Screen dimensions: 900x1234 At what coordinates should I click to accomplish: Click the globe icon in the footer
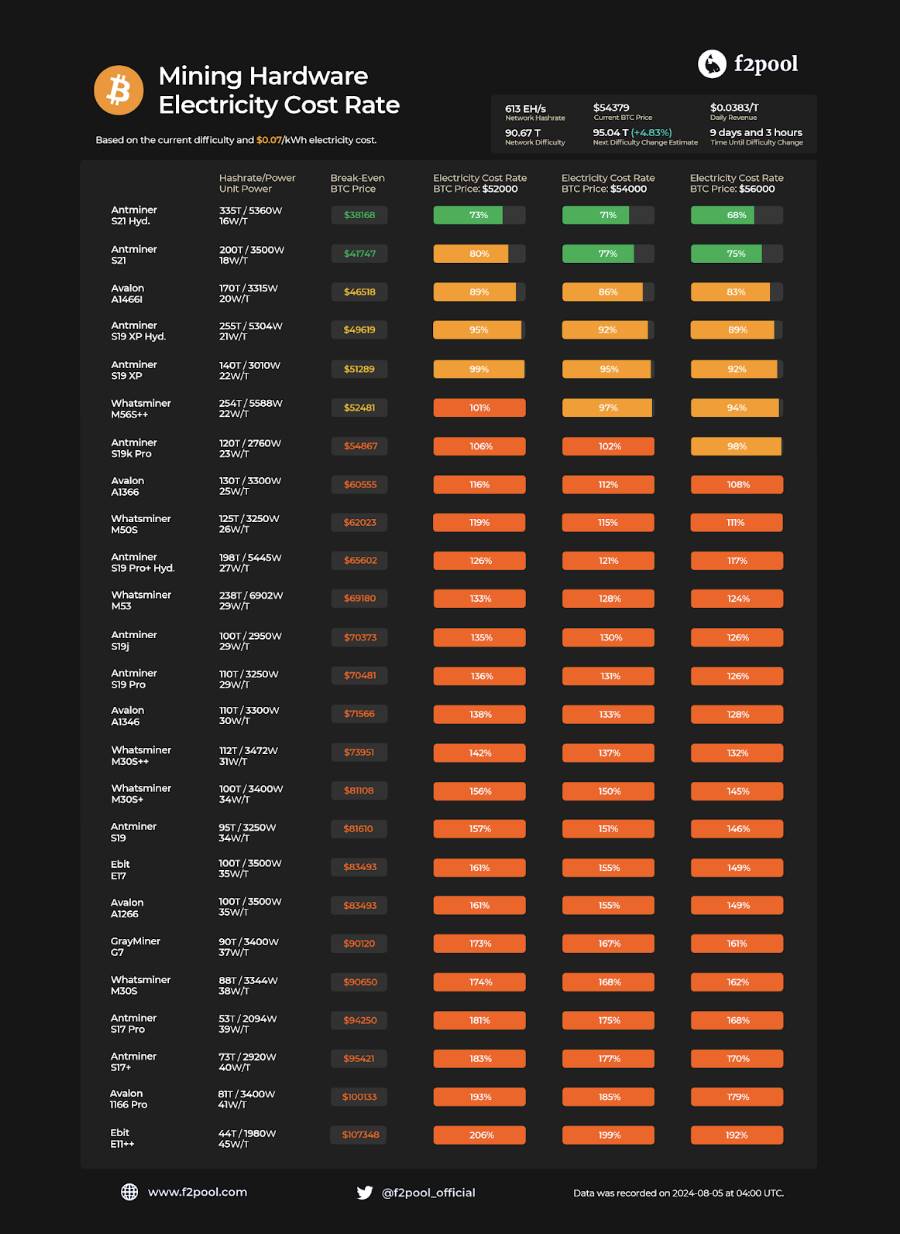click(x=129, y=1191)
